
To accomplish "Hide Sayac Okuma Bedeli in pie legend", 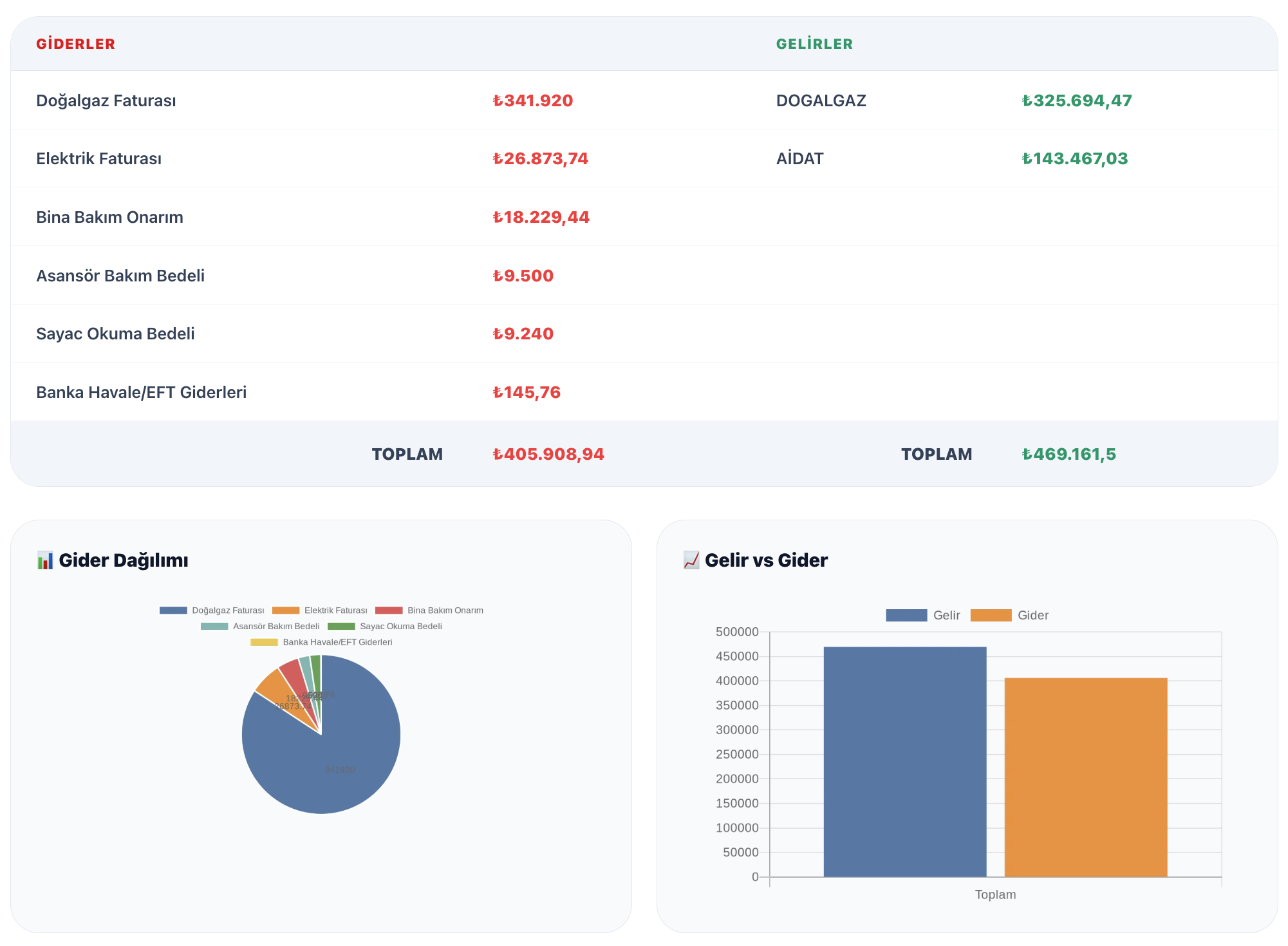I will (341, 627).
